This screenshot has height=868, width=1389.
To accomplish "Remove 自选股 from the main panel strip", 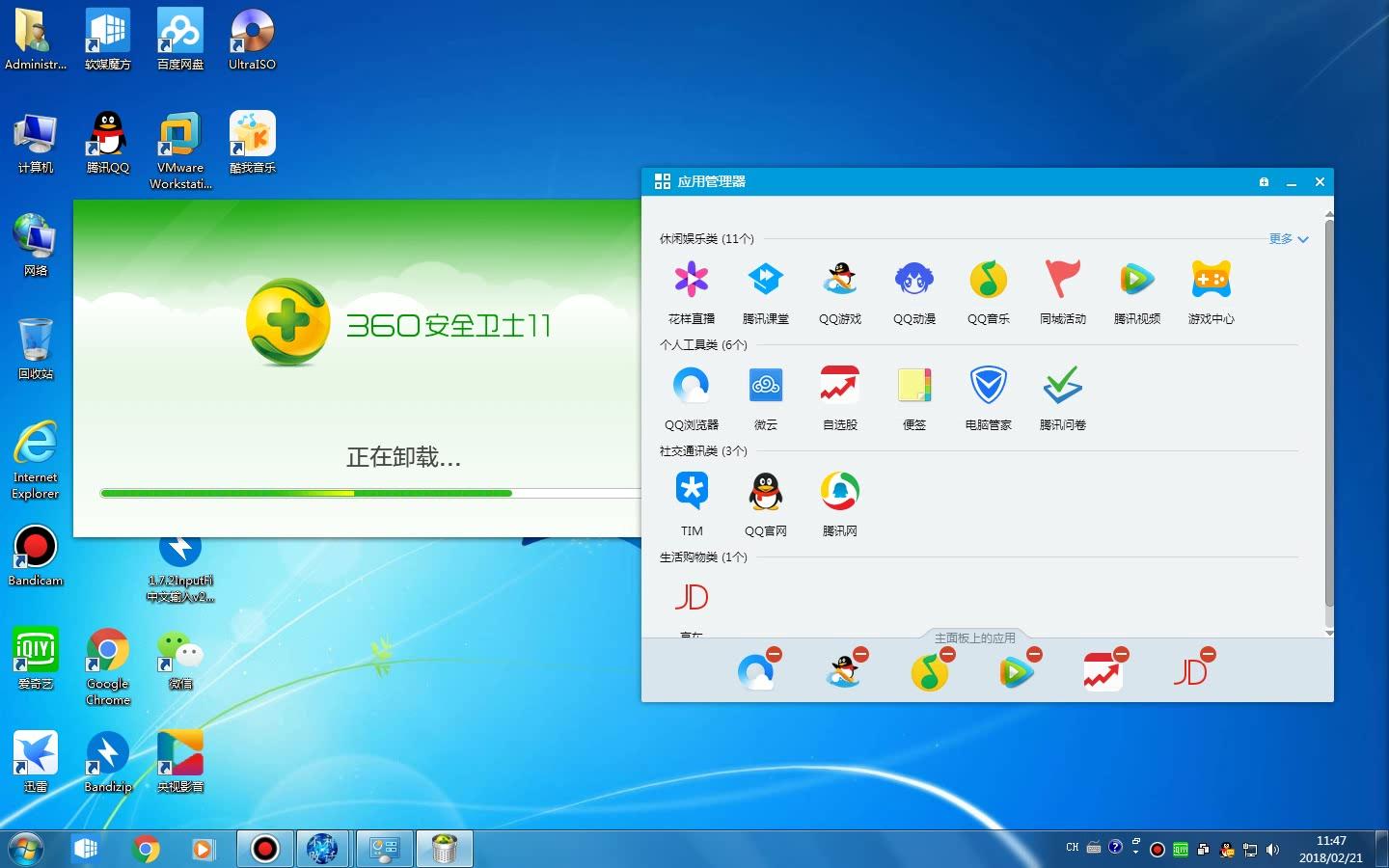I will pyautogui.click(x=1122, y=655).
